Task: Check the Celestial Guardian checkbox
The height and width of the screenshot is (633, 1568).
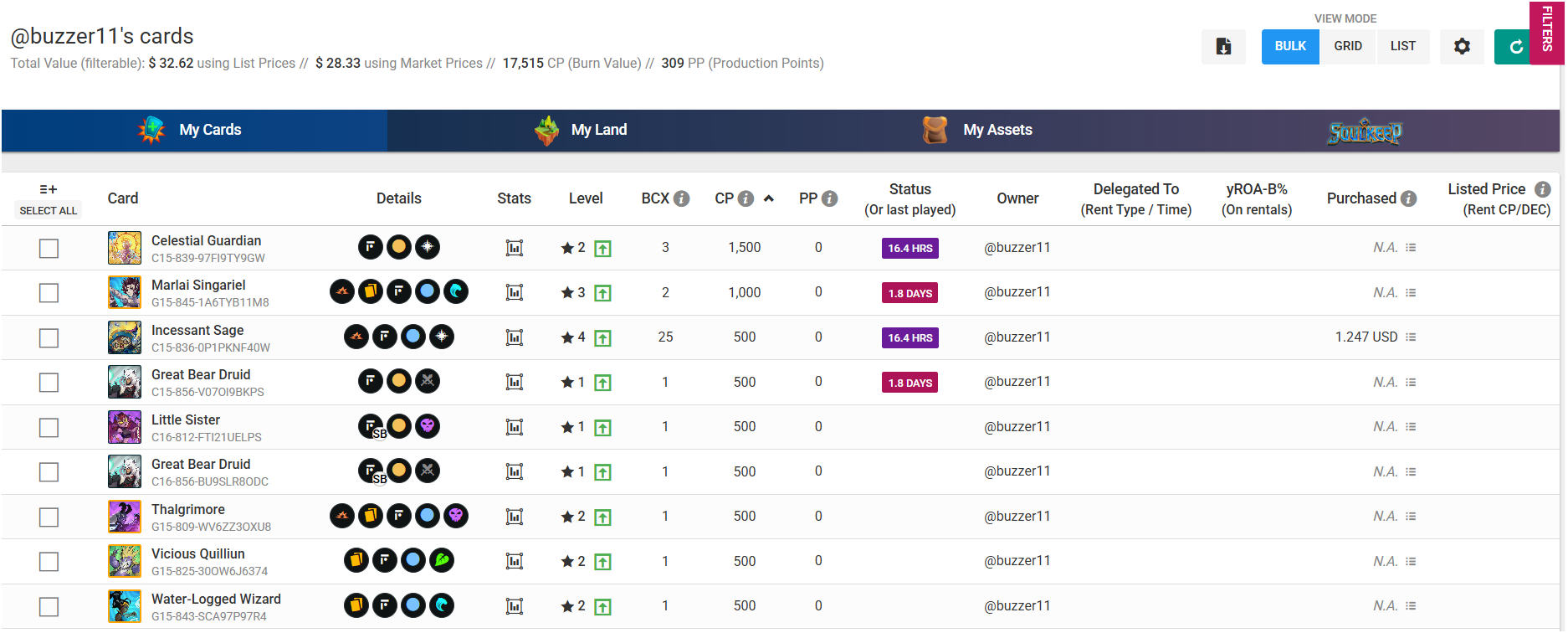Action: click(x=49, y=249)
